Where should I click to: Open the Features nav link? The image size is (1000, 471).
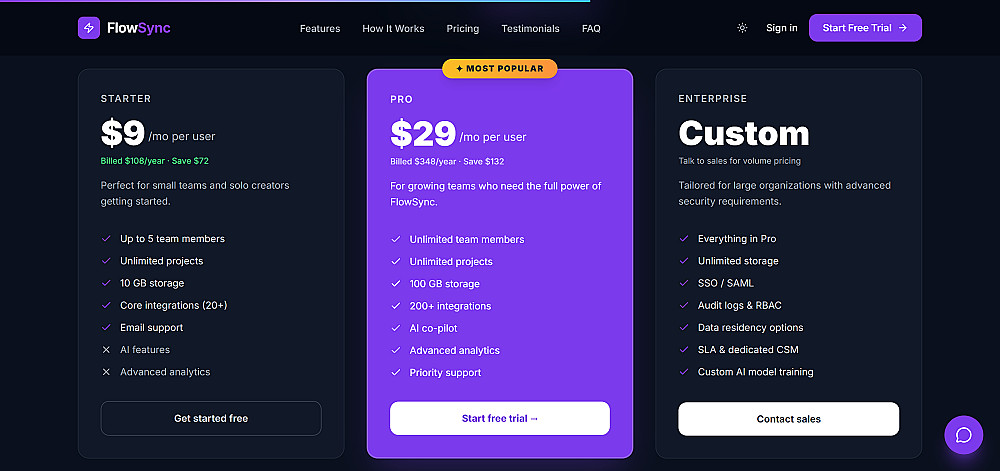320,28
